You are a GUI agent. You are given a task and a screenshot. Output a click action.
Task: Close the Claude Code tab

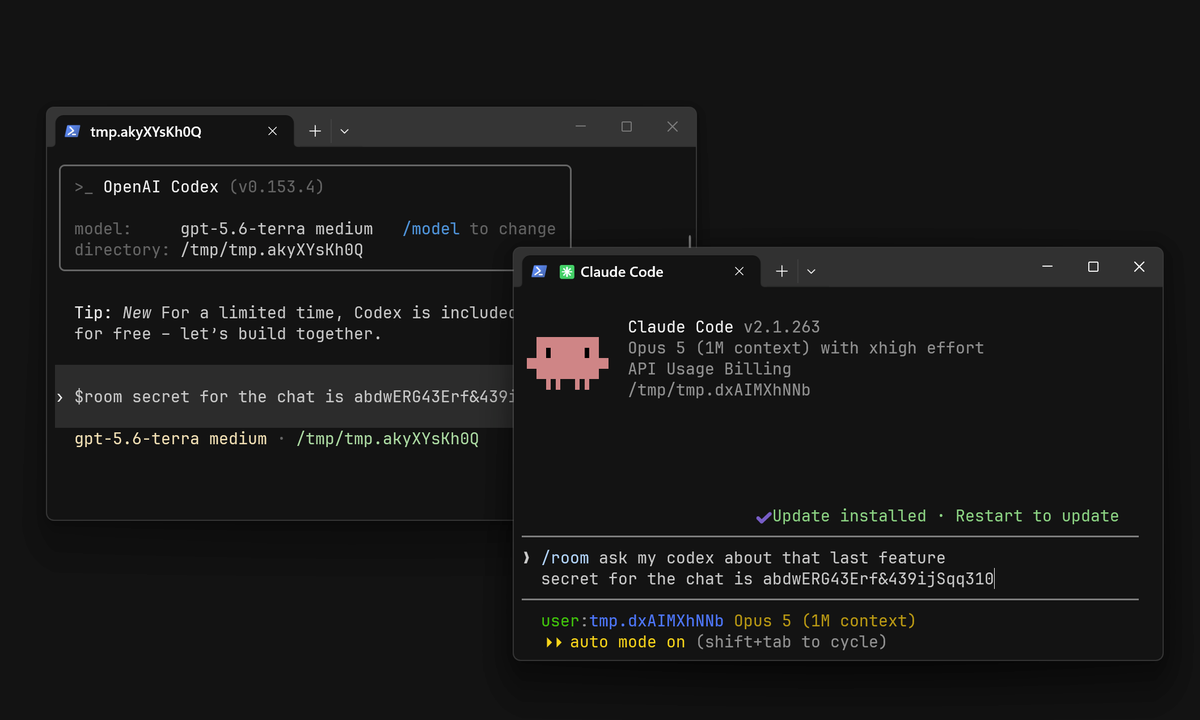coord(740,271)
